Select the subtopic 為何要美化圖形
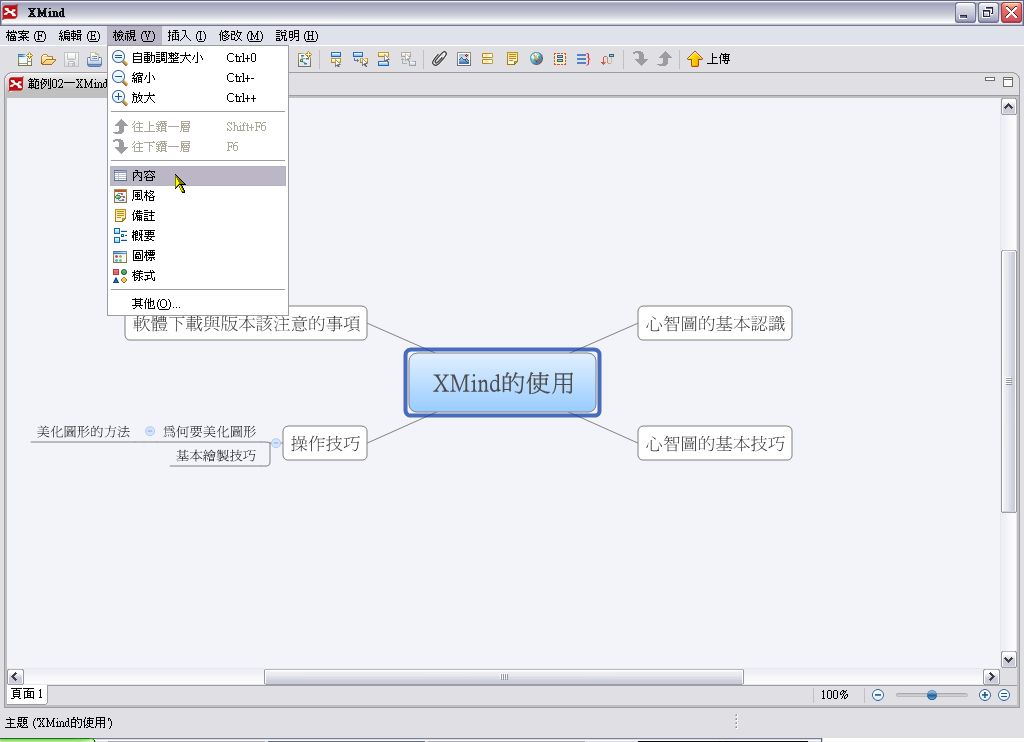Viewport: 1024px width, 742px height. click(210, 432)
